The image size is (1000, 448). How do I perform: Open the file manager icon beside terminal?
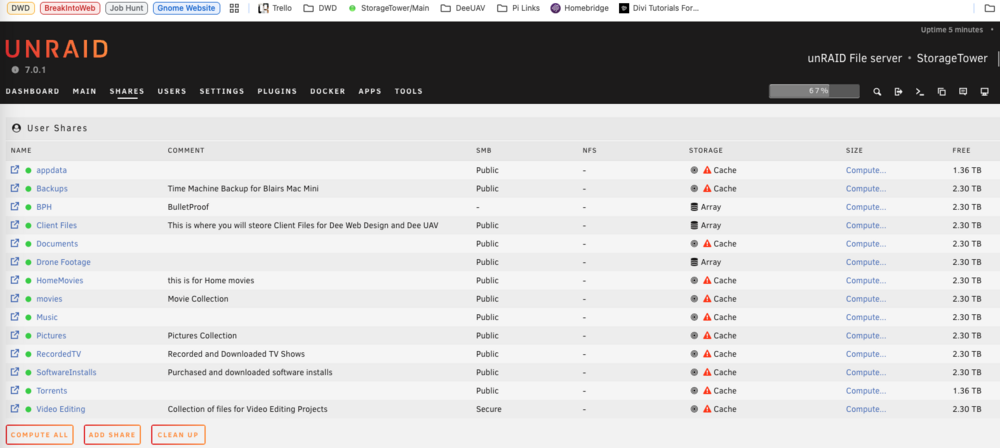[941, 92]
